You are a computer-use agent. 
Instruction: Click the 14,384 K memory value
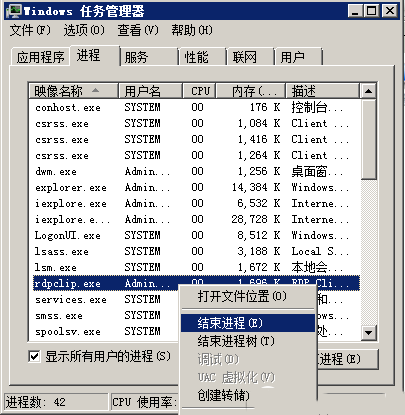click(x=256, y=187)
